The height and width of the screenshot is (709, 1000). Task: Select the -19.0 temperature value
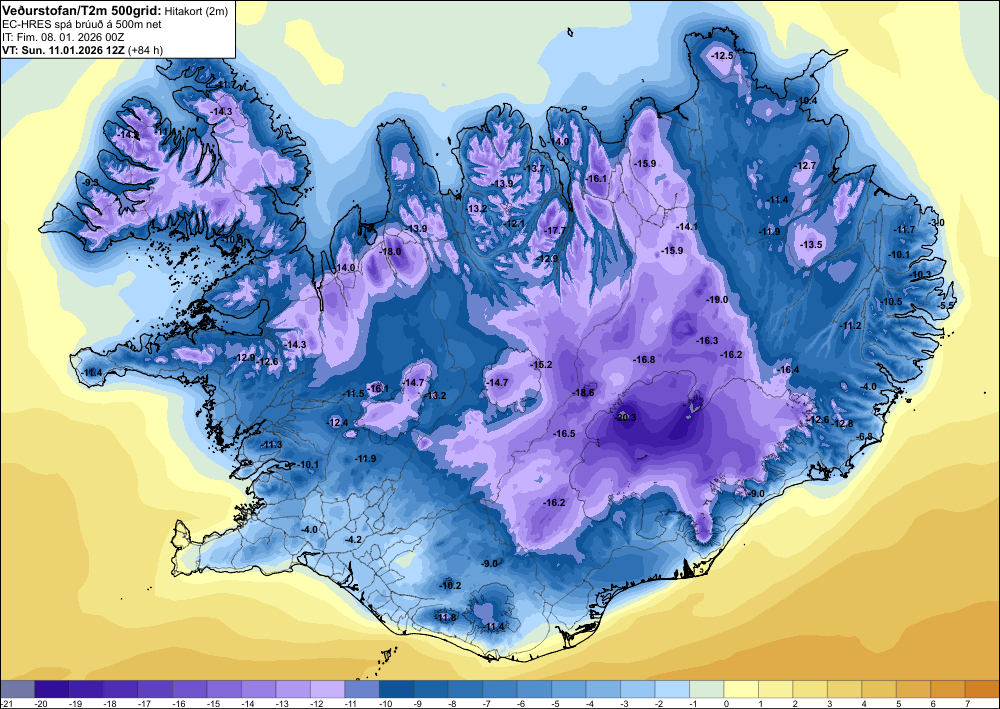(x=717, y=300)
